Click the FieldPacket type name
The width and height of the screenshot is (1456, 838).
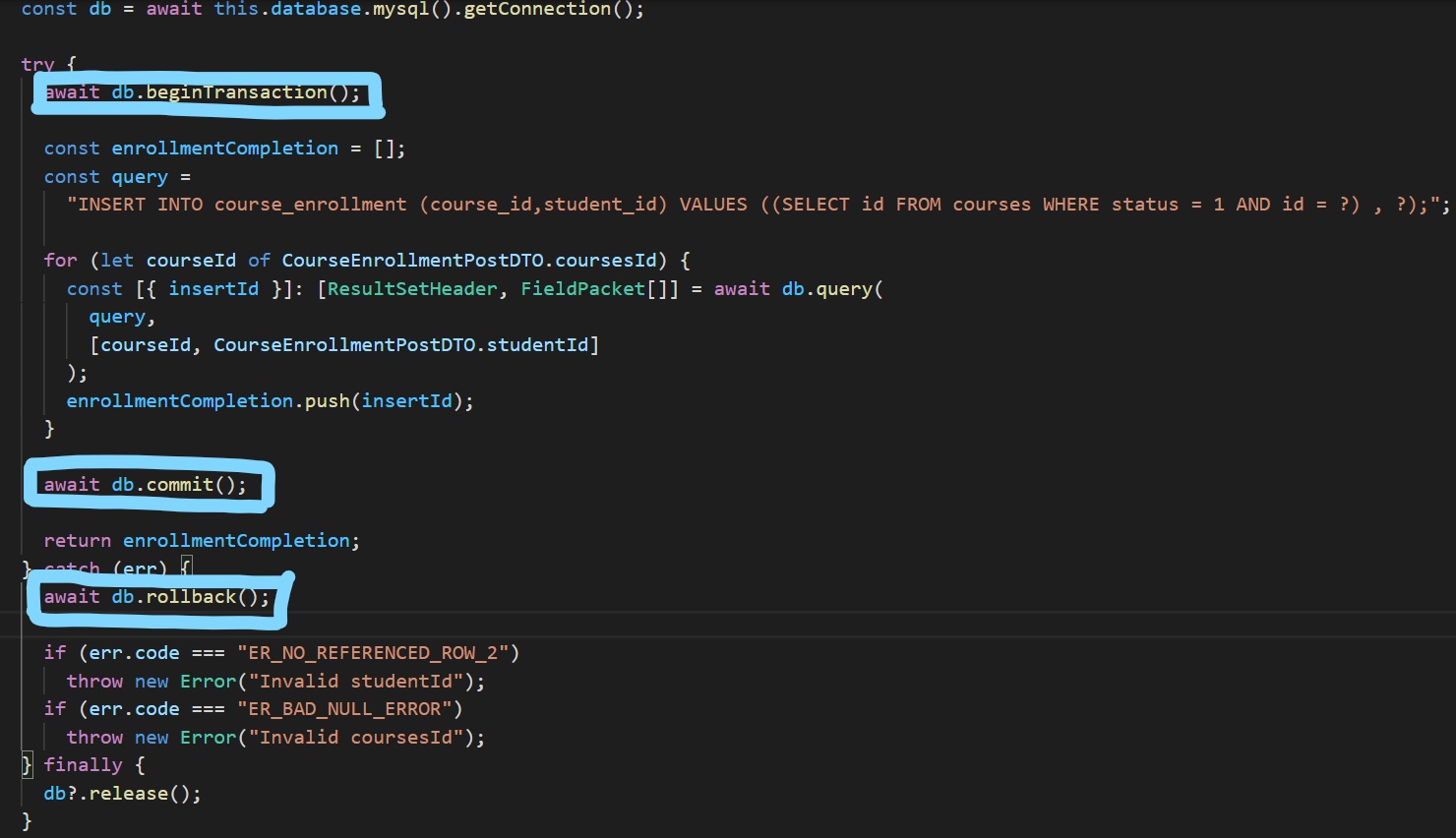[x=583, y=289]
